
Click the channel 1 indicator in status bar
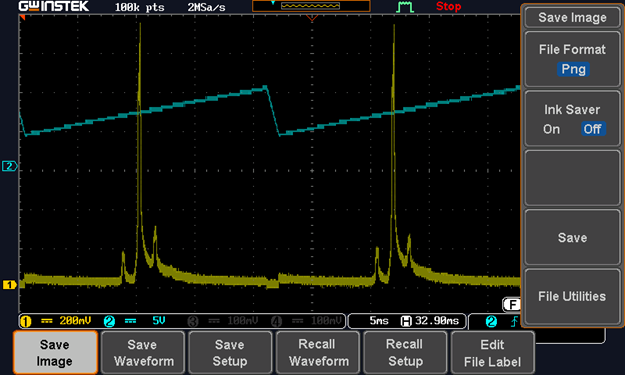(26, 321)
